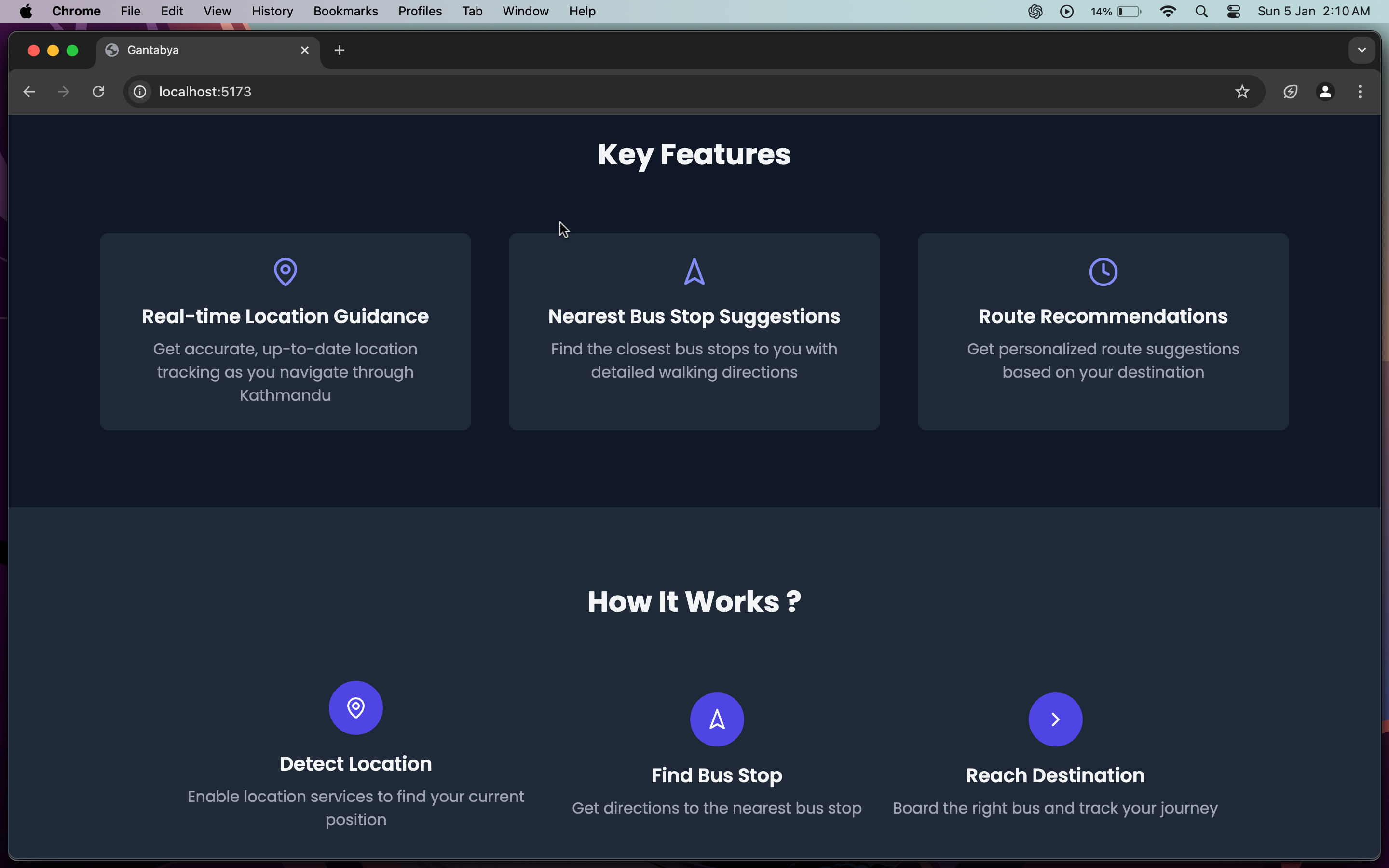
Task: Click the navigation arrow icon above Nearest Bus Stop Suggestions
Action: (694, 271)
